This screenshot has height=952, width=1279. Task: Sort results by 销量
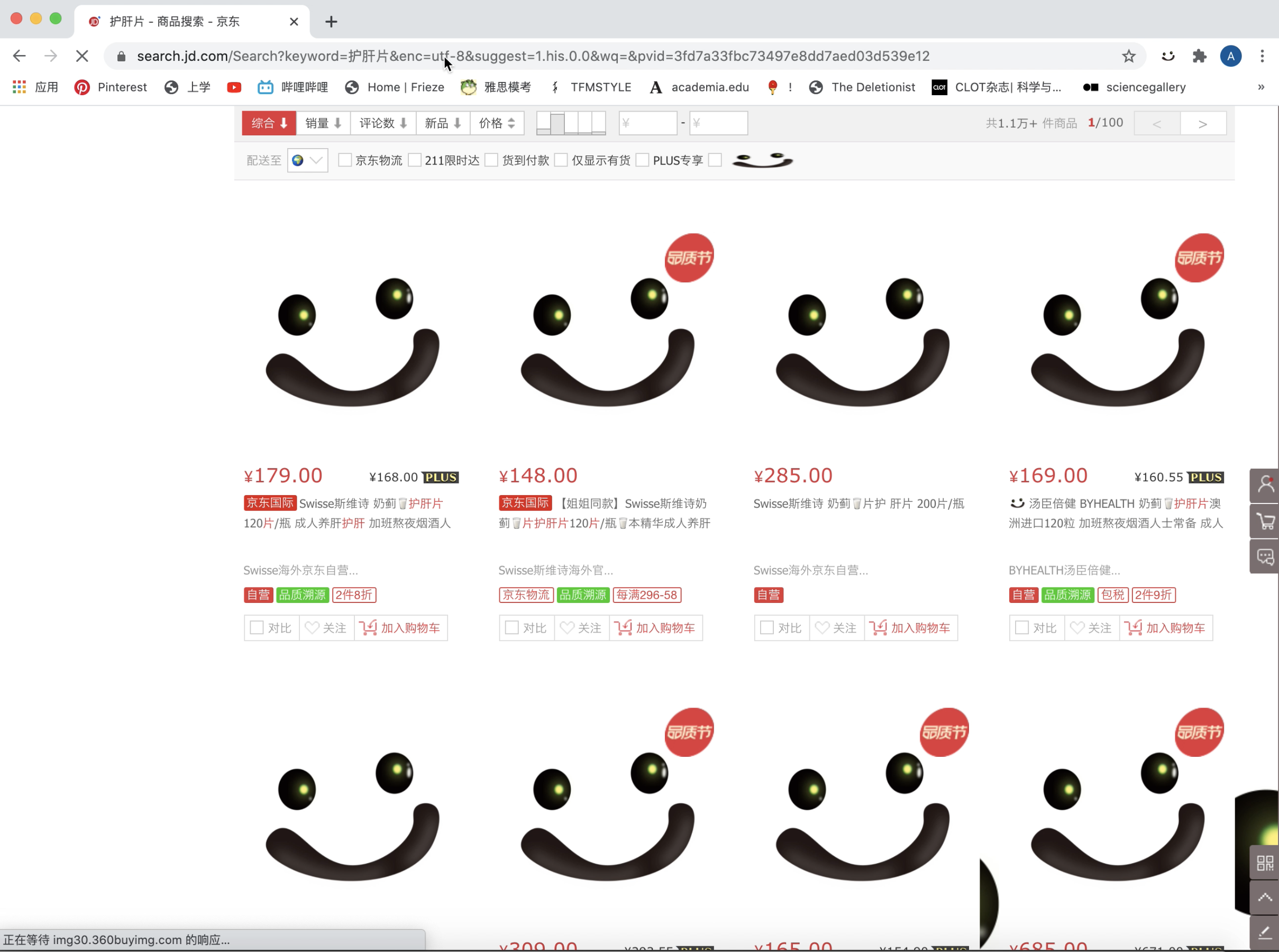coord(323,123)
